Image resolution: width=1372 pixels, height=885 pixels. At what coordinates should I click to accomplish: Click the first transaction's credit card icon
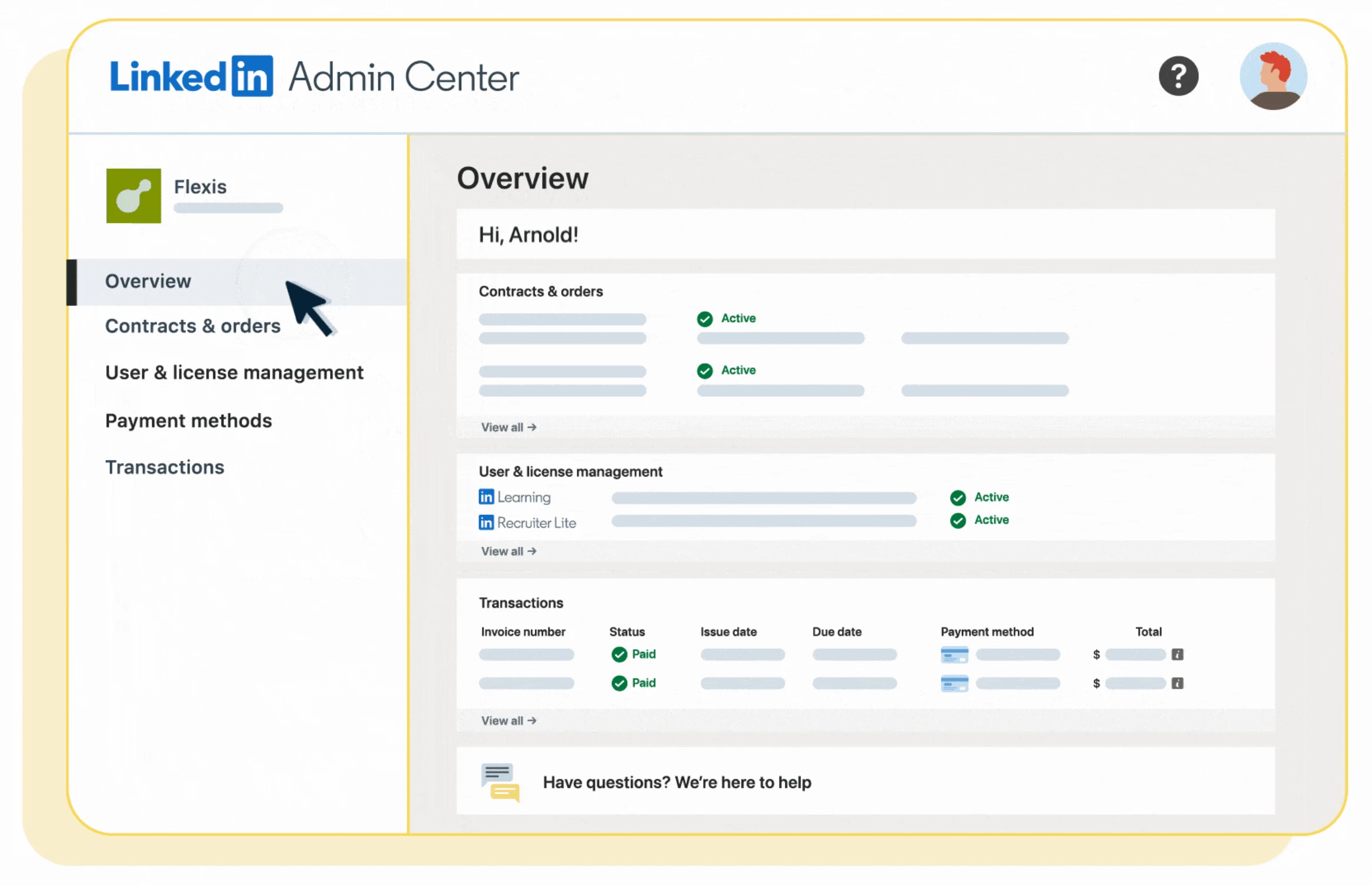tap(954, 654)
